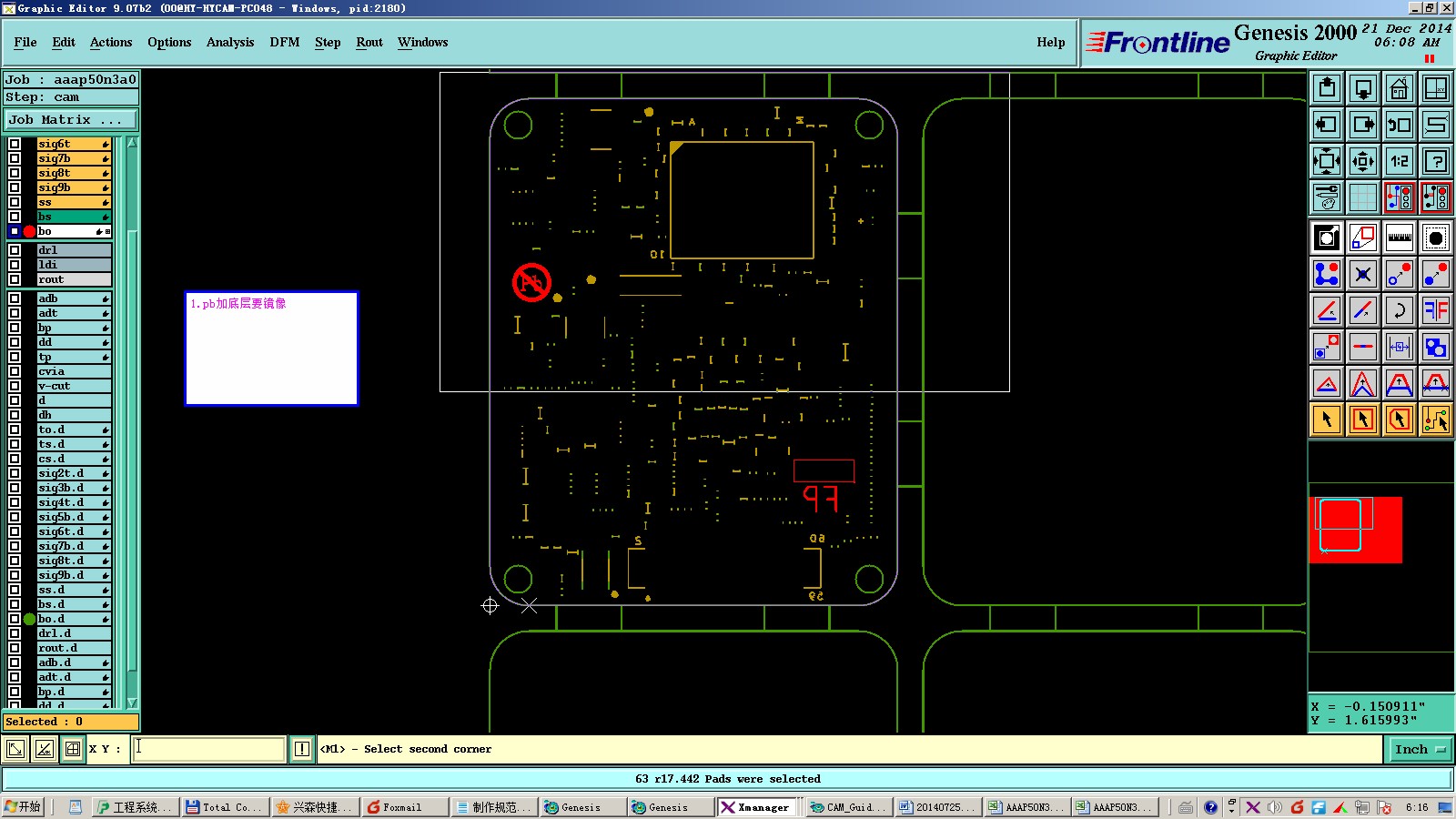
Task: Open the wrench and palette display settings icon
Action: point(1327,197)
